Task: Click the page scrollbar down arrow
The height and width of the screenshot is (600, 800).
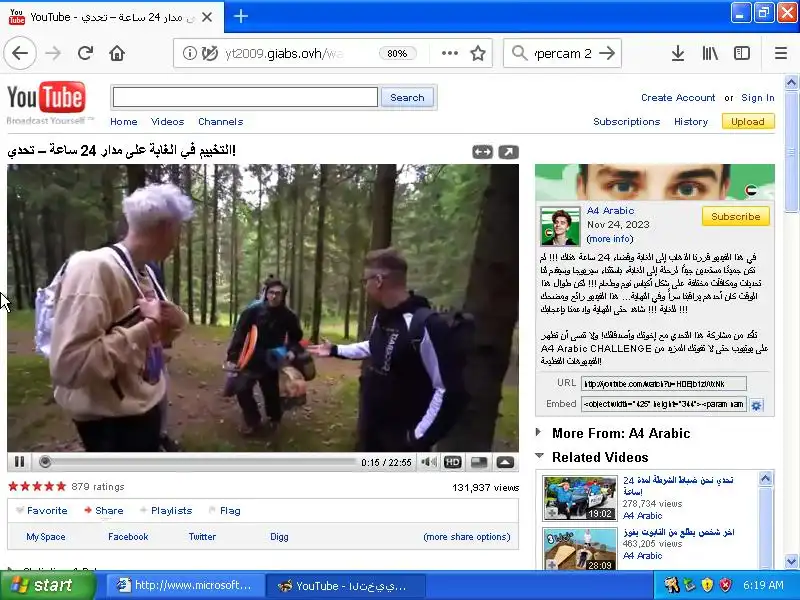Action: click(791, 561)
